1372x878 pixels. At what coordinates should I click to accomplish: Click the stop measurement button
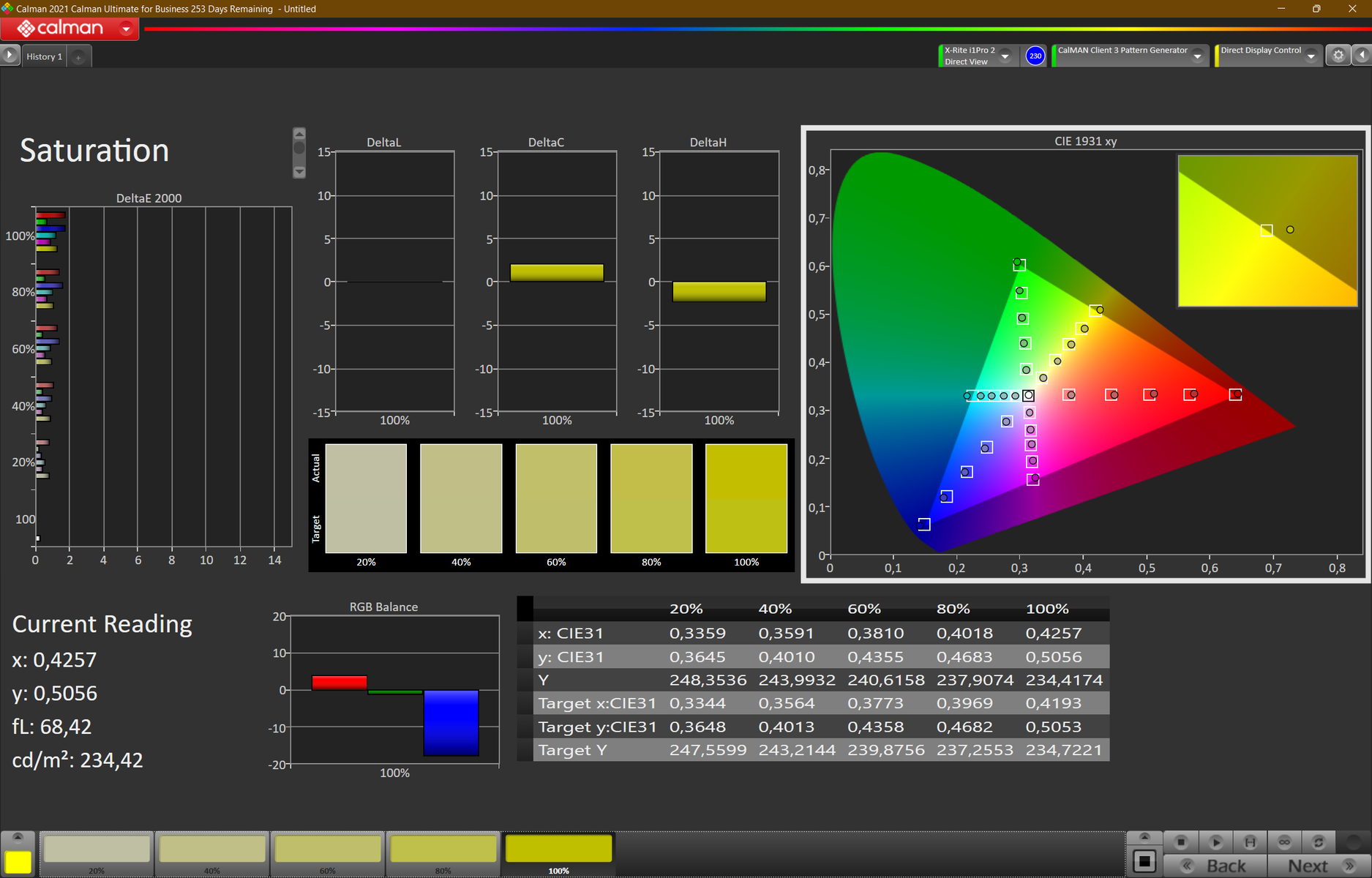[x=1180, y=842]
